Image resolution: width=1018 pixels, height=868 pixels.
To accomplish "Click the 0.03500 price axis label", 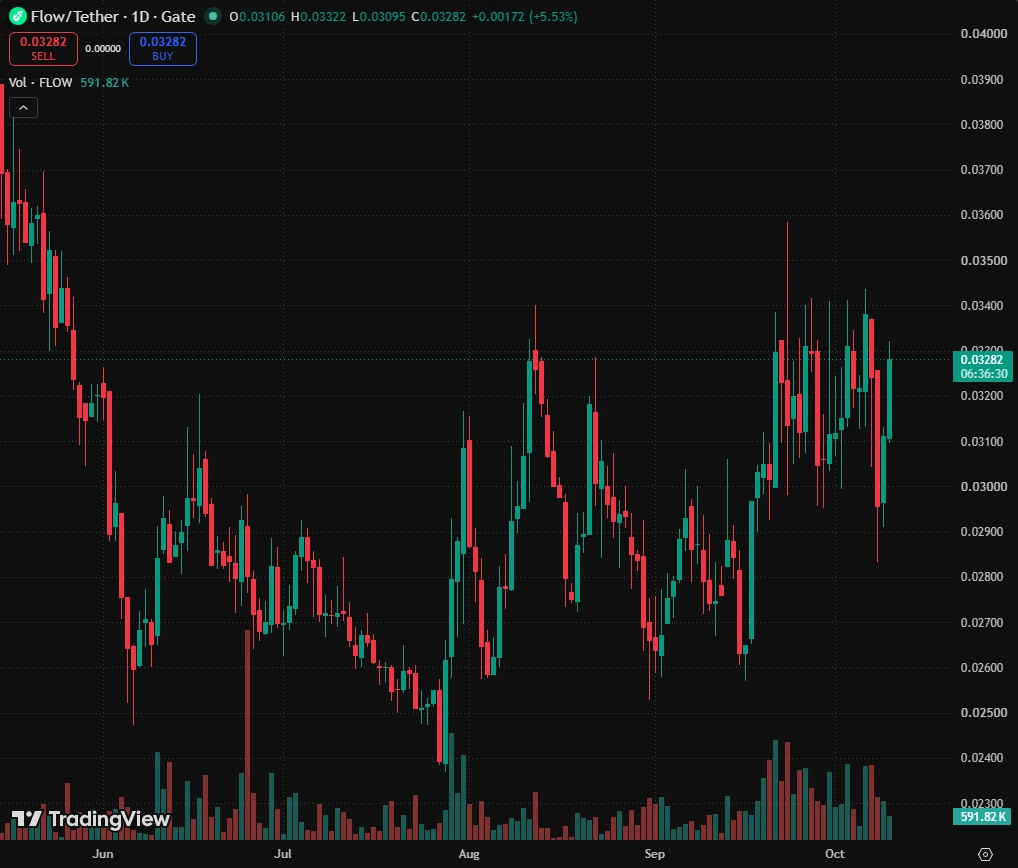I will [x=984, y=260].
